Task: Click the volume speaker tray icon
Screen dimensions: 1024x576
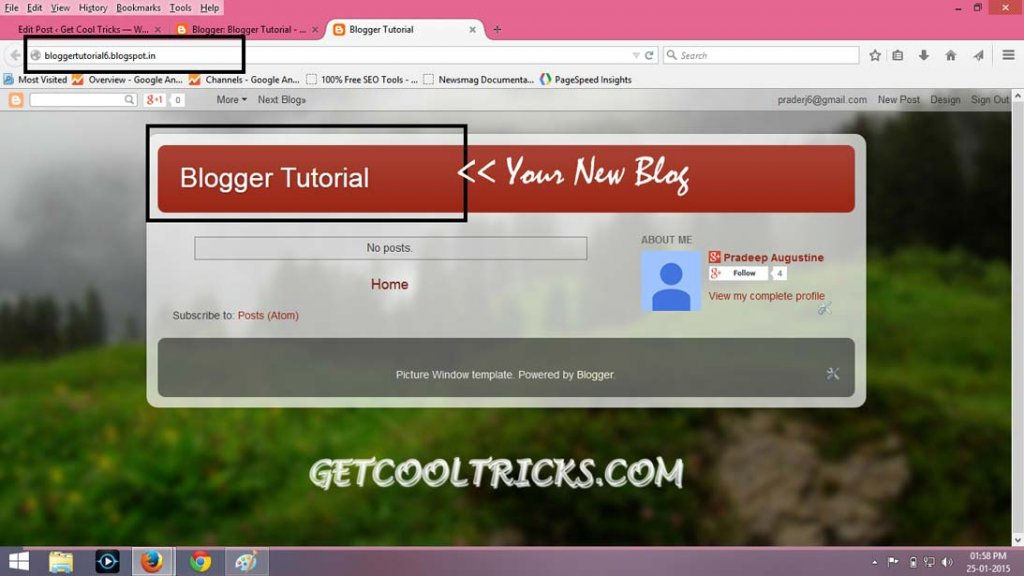Action: [946, 562]
